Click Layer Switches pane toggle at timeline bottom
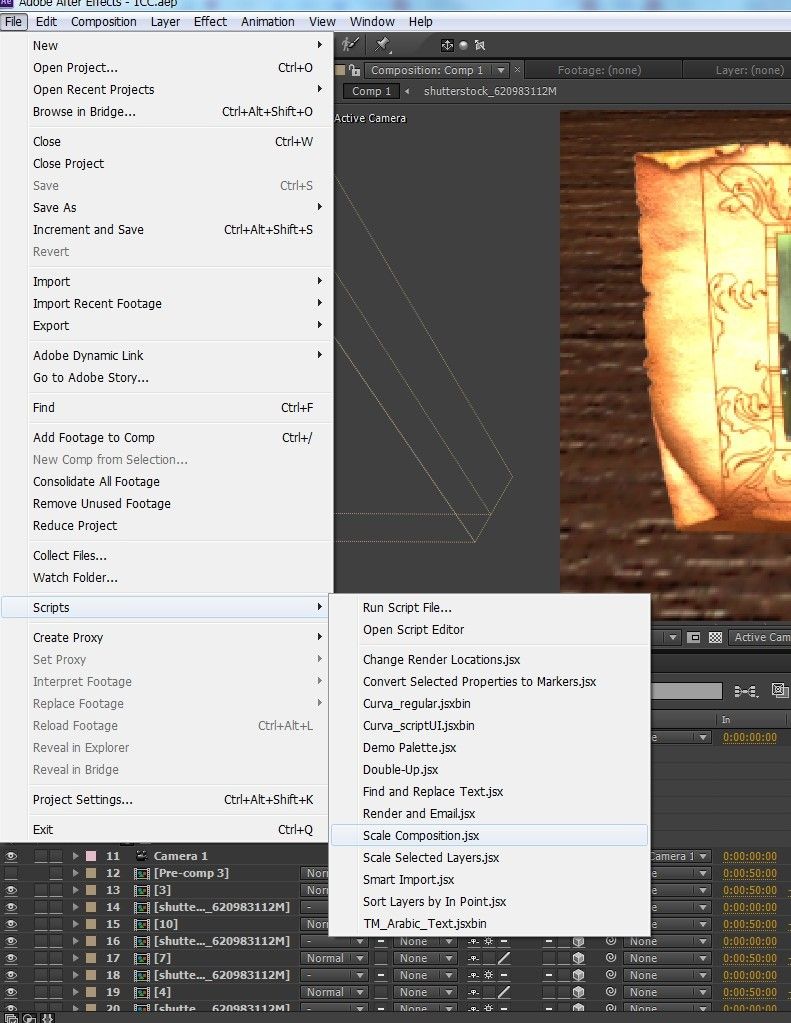791x1023 pixels. [x=11, y=1018]
